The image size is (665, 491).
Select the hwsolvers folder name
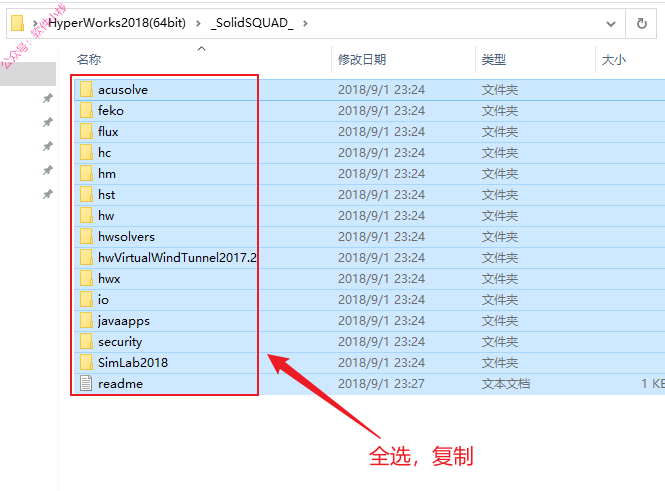point(126,236)
